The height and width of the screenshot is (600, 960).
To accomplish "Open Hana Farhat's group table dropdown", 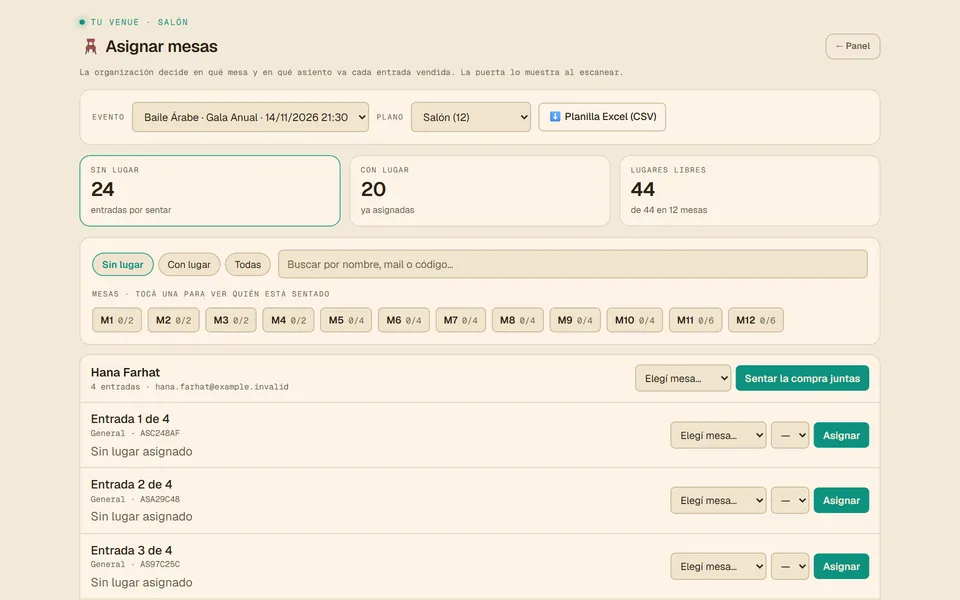I will pyautogui.click(x=683, y=378).
